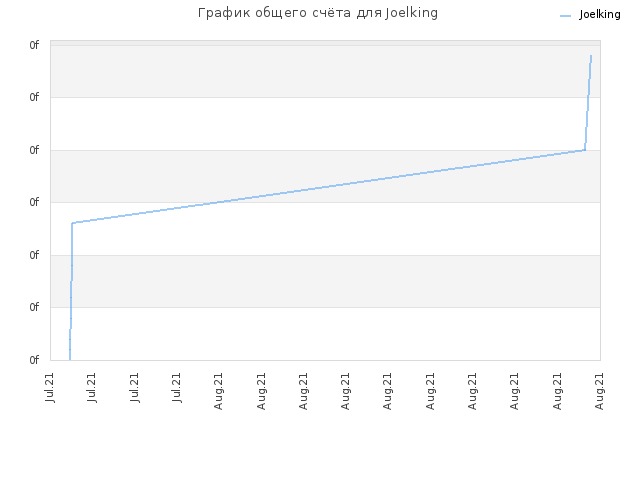The image size is (640, 480).
Task: Click the blue line swatch in the legend
Action: click(x=565, y=16)
